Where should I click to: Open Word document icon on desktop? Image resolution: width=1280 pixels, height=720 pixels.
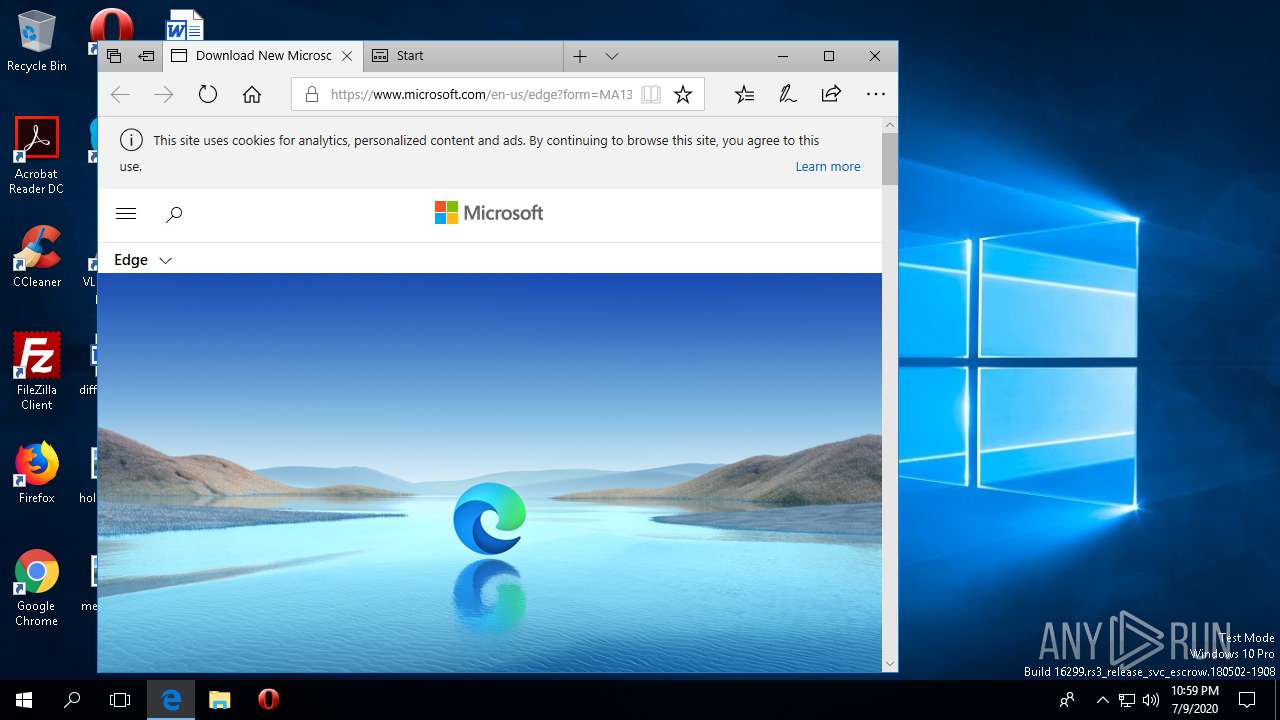pos(184,24)
